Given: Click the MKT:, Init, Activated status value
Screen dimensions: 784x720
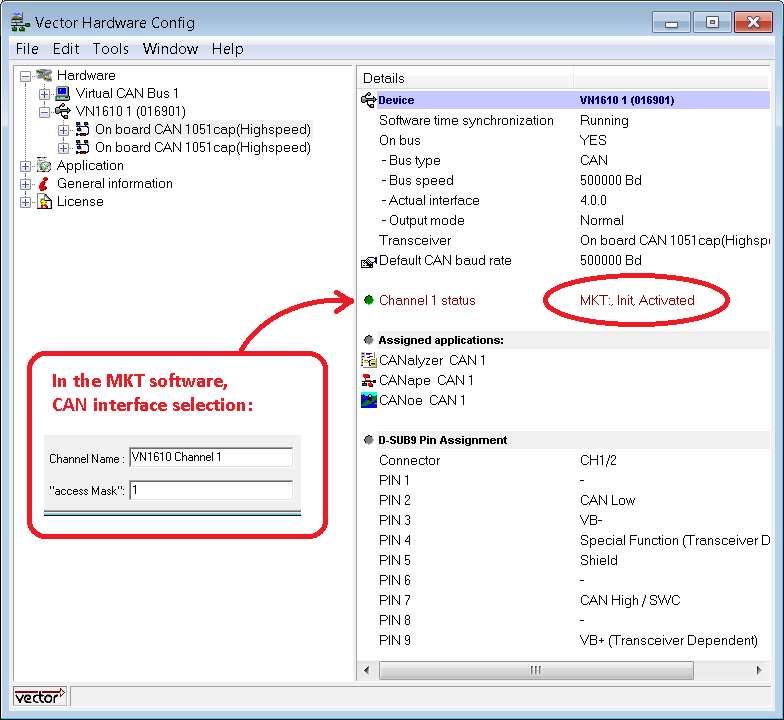Looking at the screenshot, I should (x=637, y=300).
